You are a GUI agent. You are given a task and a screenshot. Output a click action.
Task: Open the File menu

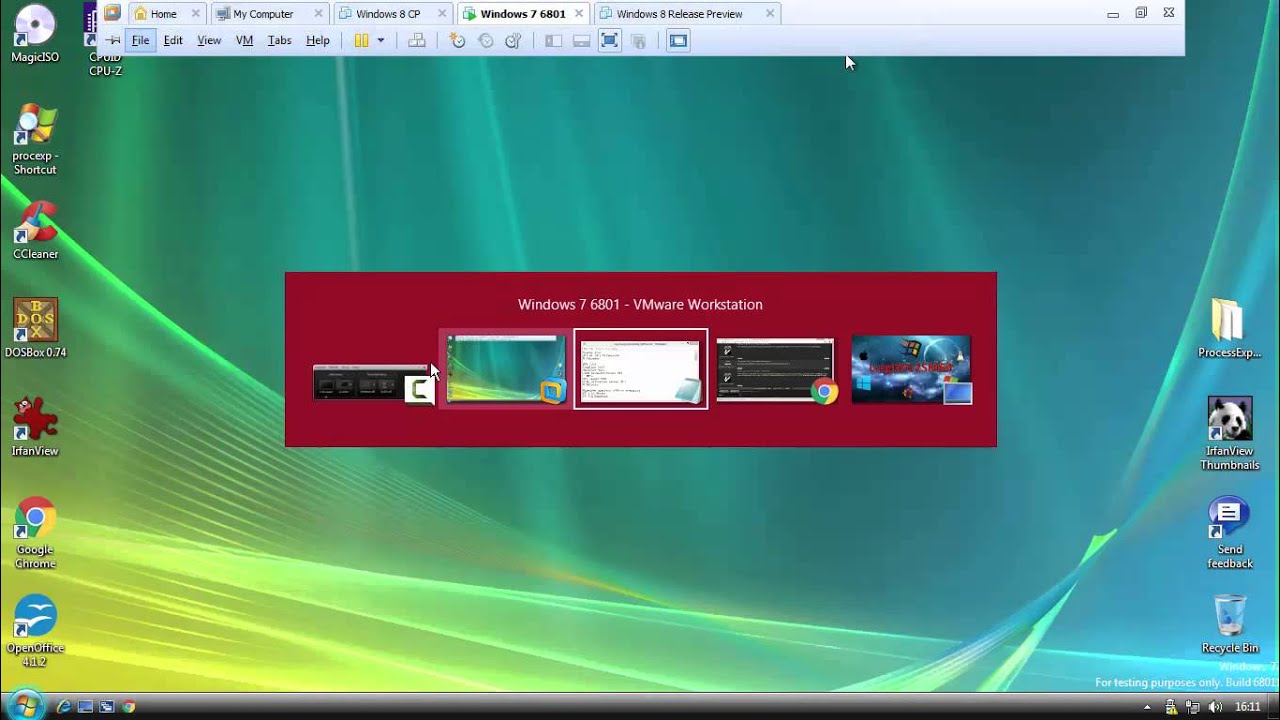coord(141,41)
